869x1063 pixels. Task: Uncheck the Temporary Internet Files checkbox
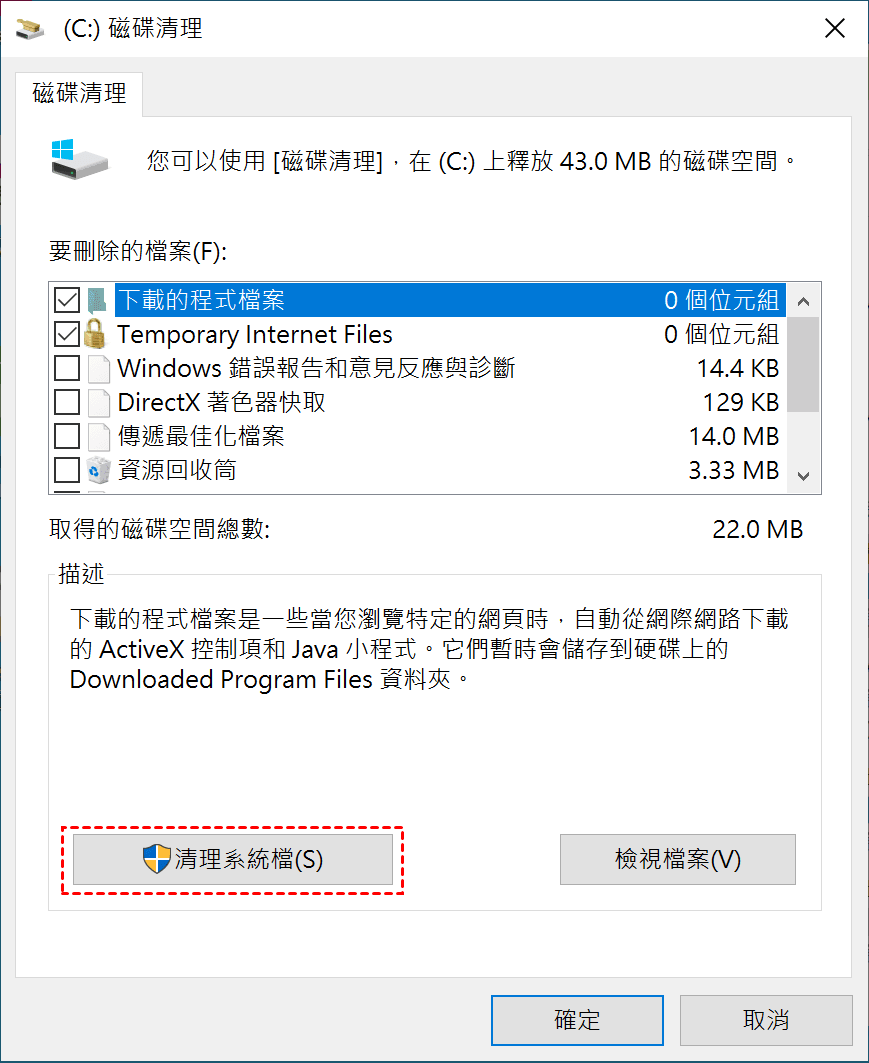[x=67, y=334]
